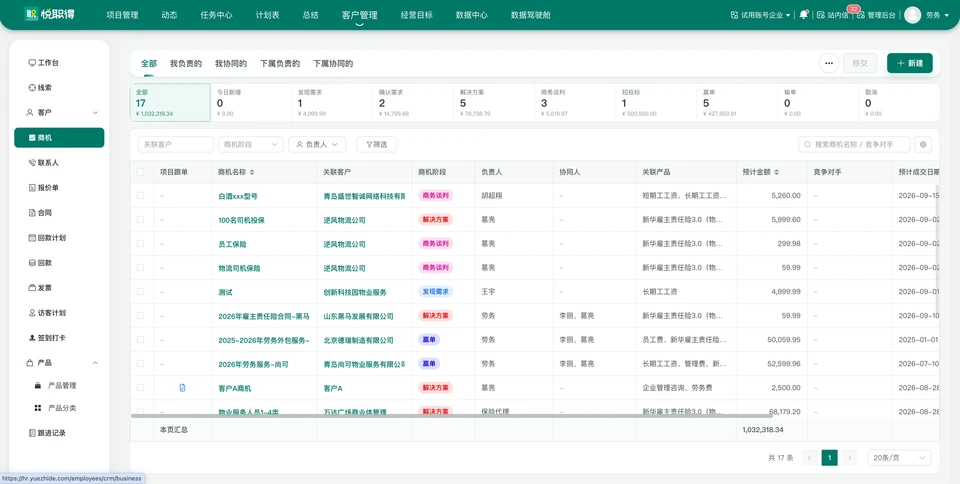960x484 pixels.
Task: Open the 商机阶段 filter dropdown
Action: pos(251,144)
